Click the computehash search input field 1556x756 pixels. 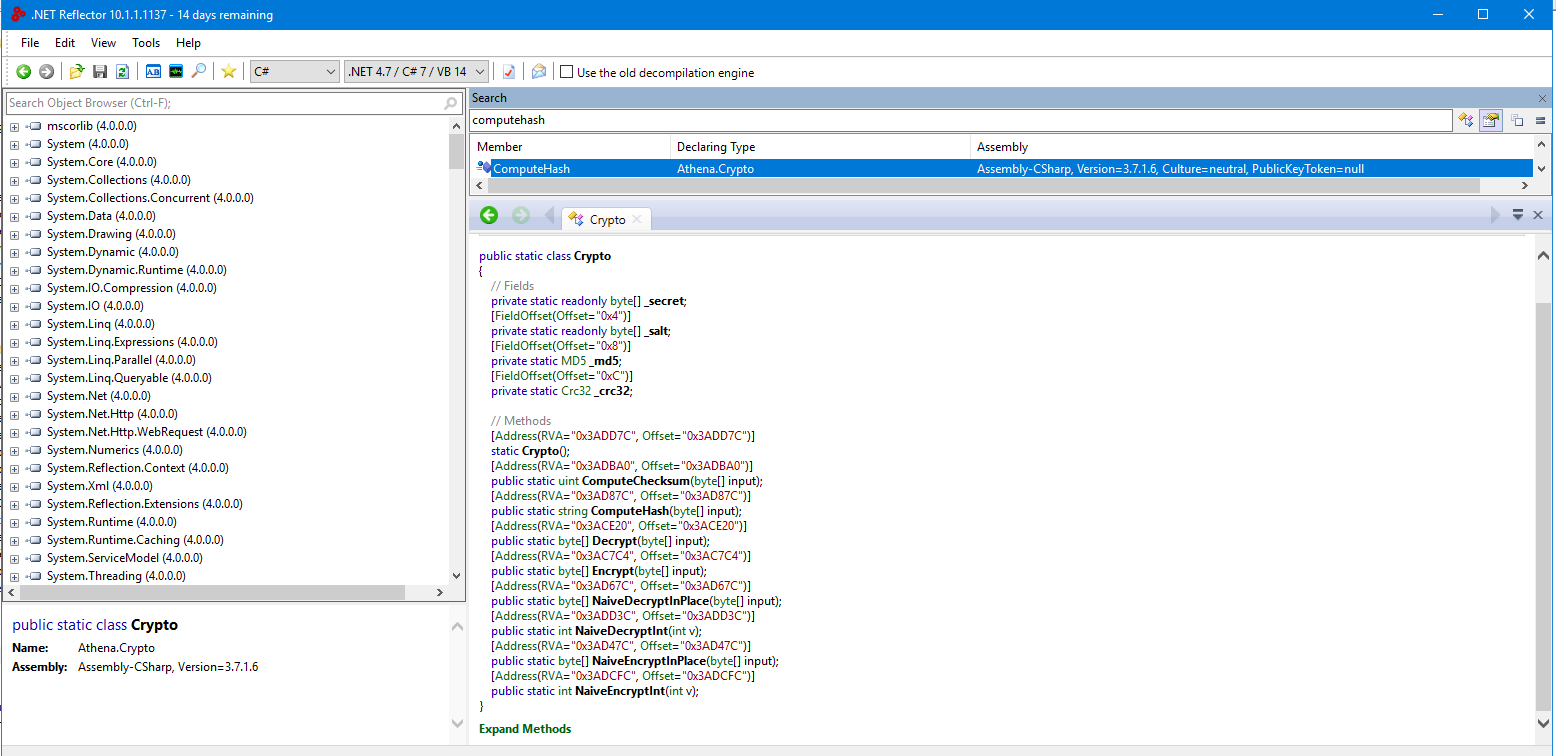(960, 120)
